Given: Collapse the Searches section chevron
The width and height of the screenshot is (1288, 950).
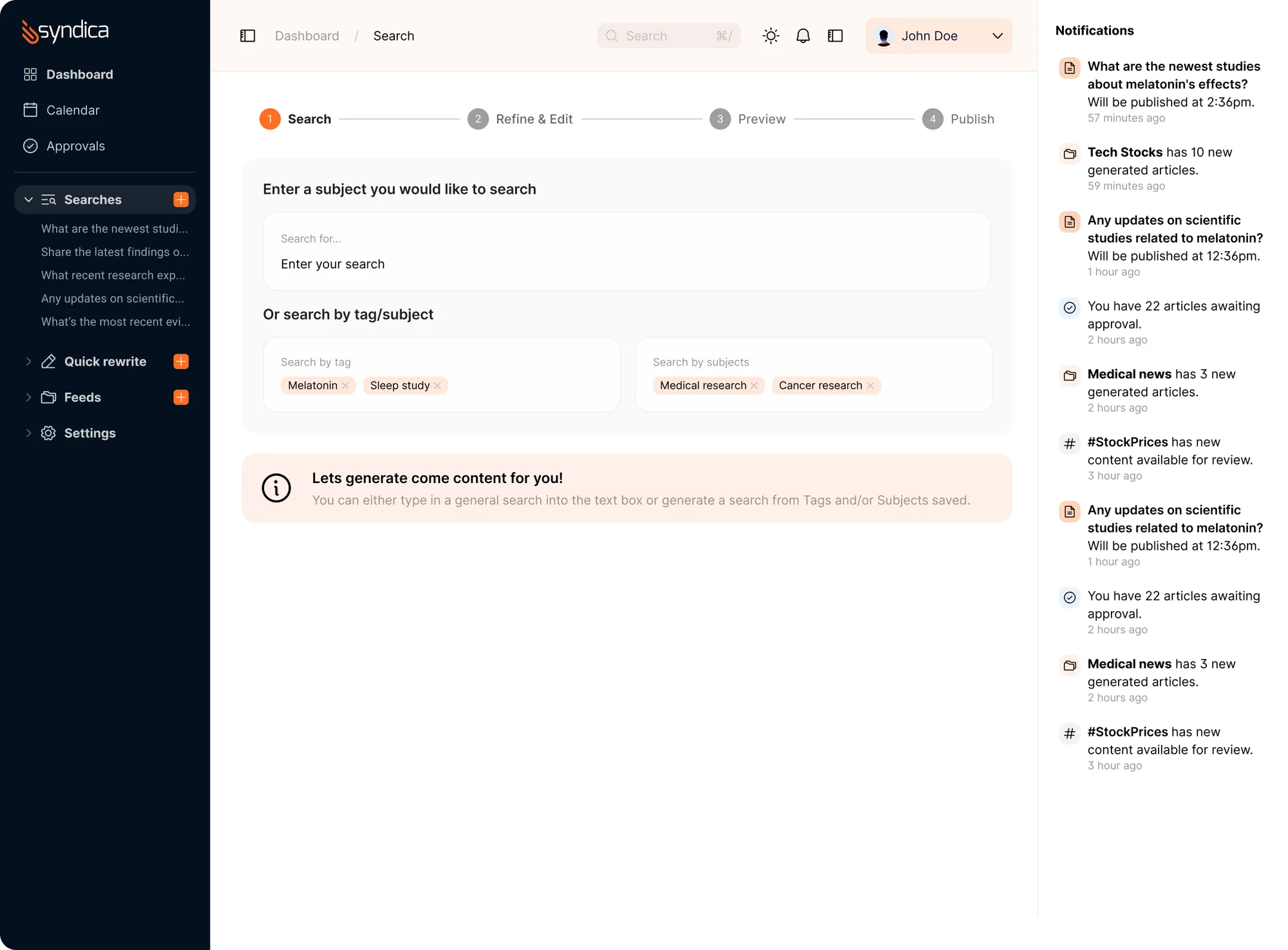Looking at the screenshot, I should (28, 200).
